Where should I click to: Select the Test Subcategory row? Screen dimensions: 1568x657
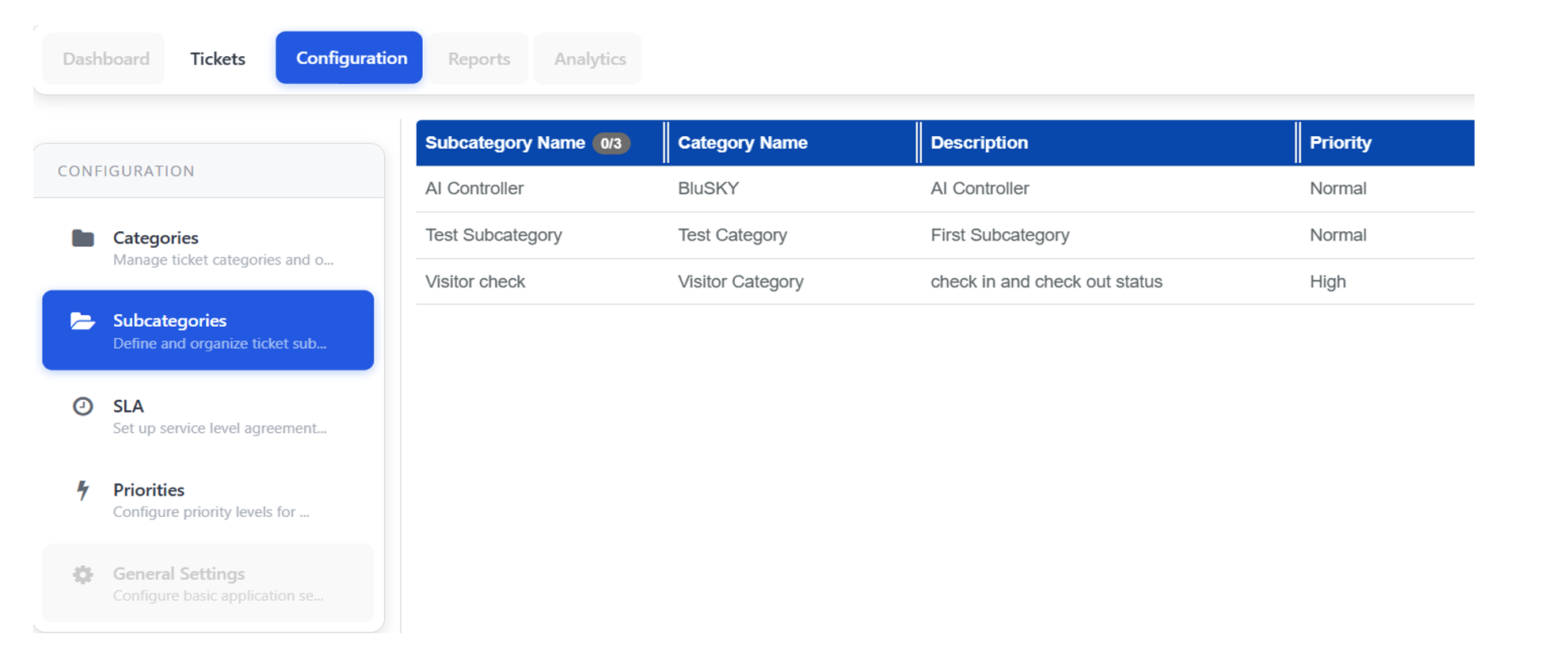(x=493, y=235)
